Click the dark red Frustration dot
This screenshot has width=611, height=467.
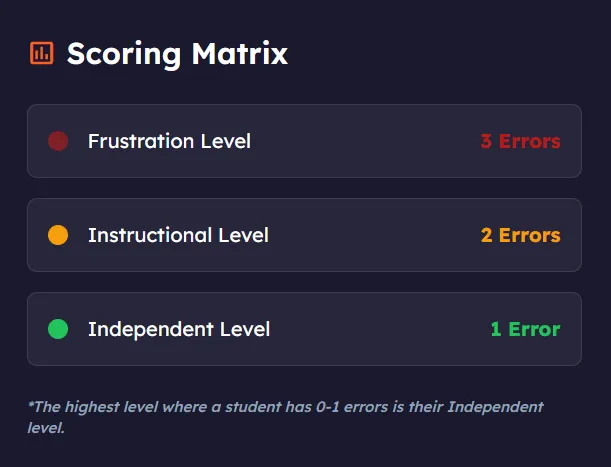pos(58,141)
